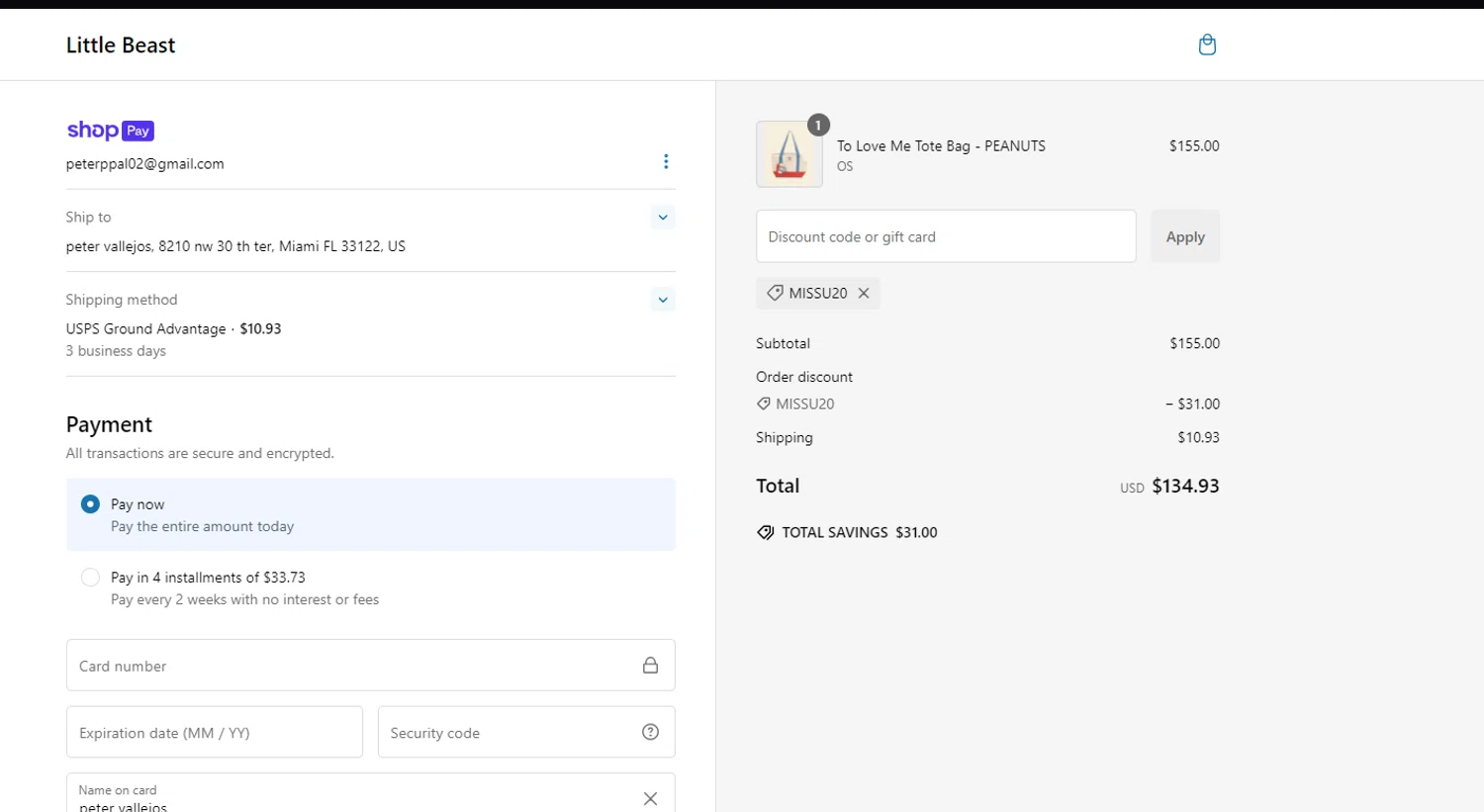The image size is (1484, 812).
Task: Focus the Security code field
Action: click(x=526, y=732)
